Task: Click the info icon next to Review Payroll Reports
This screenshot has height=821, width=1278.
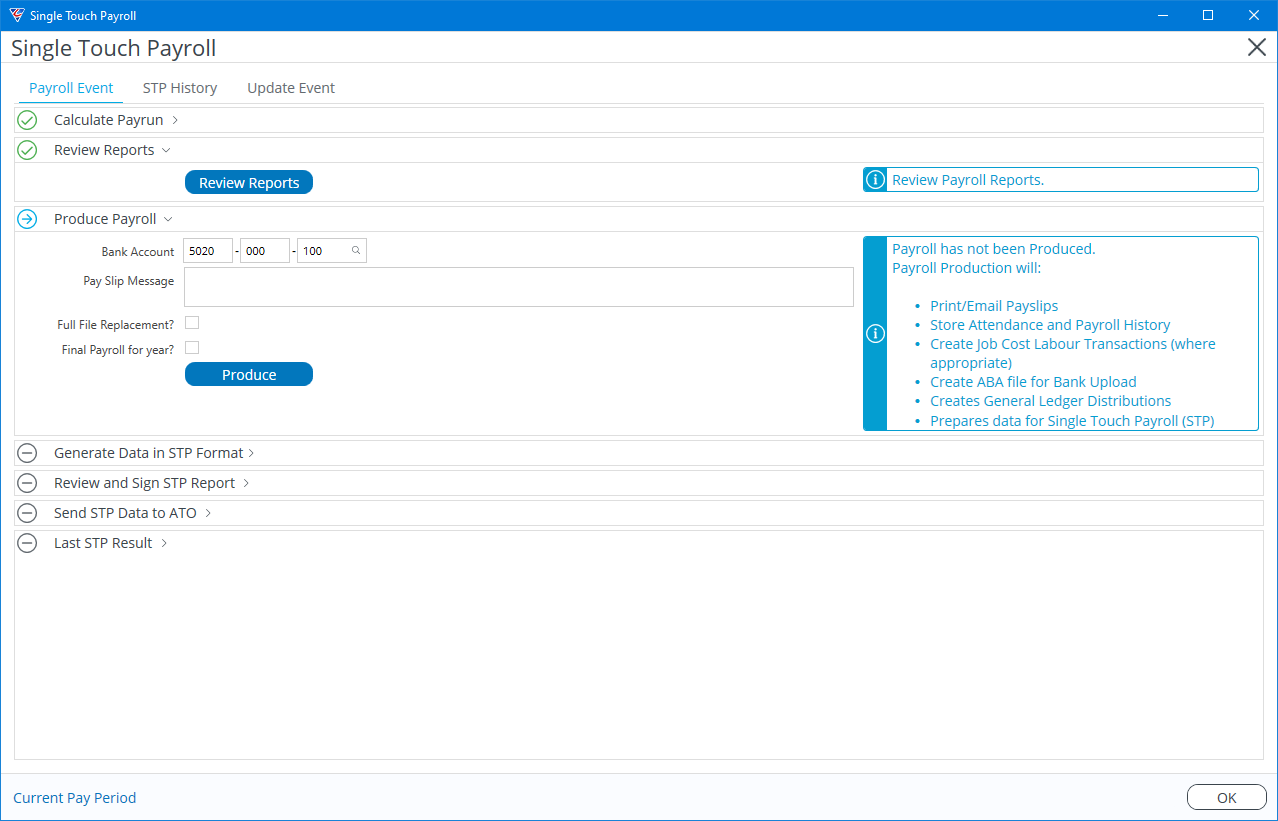Action: tap(875, 180)
